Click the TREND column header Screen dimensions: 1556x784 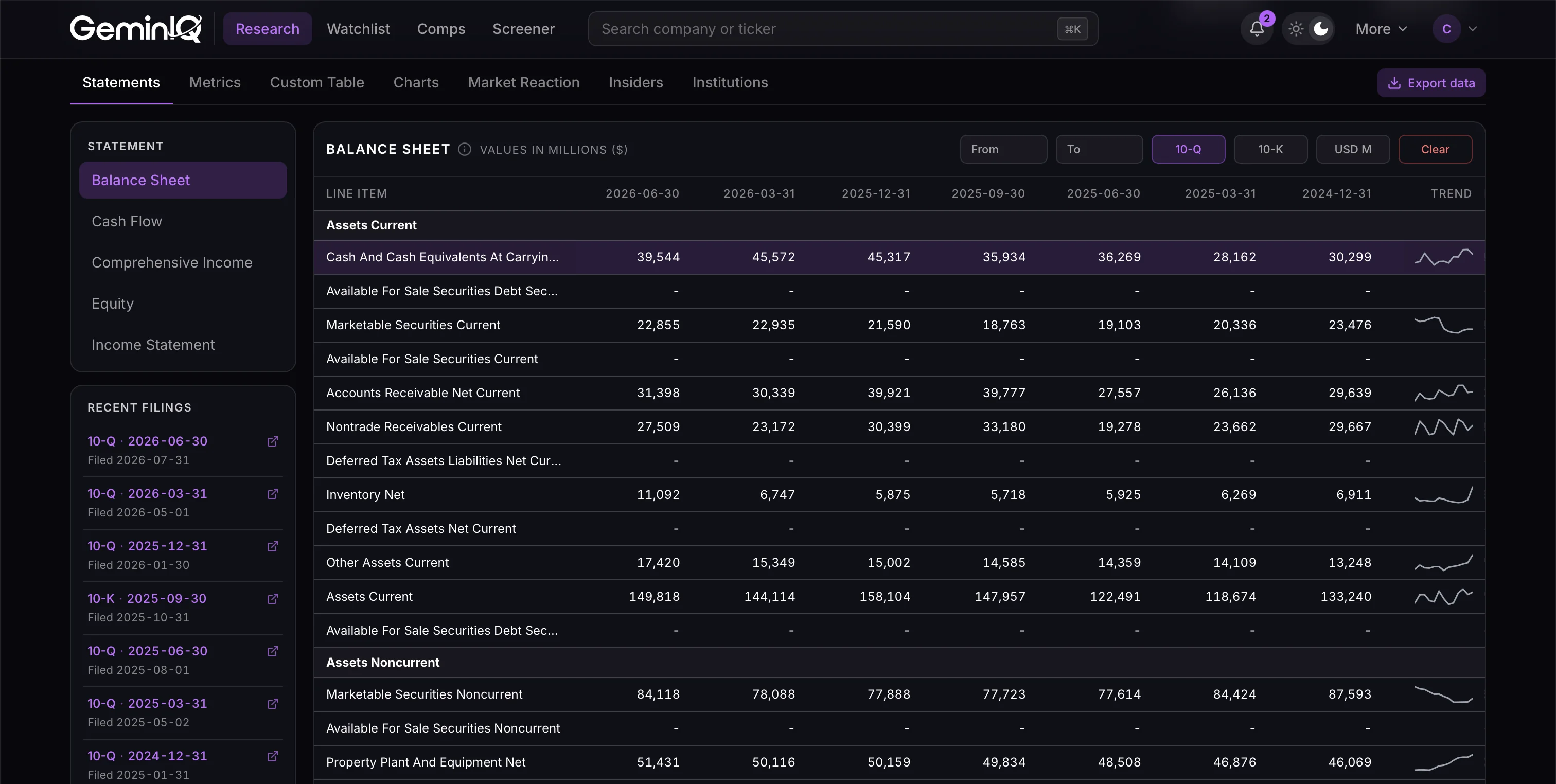coord(1451,194)
